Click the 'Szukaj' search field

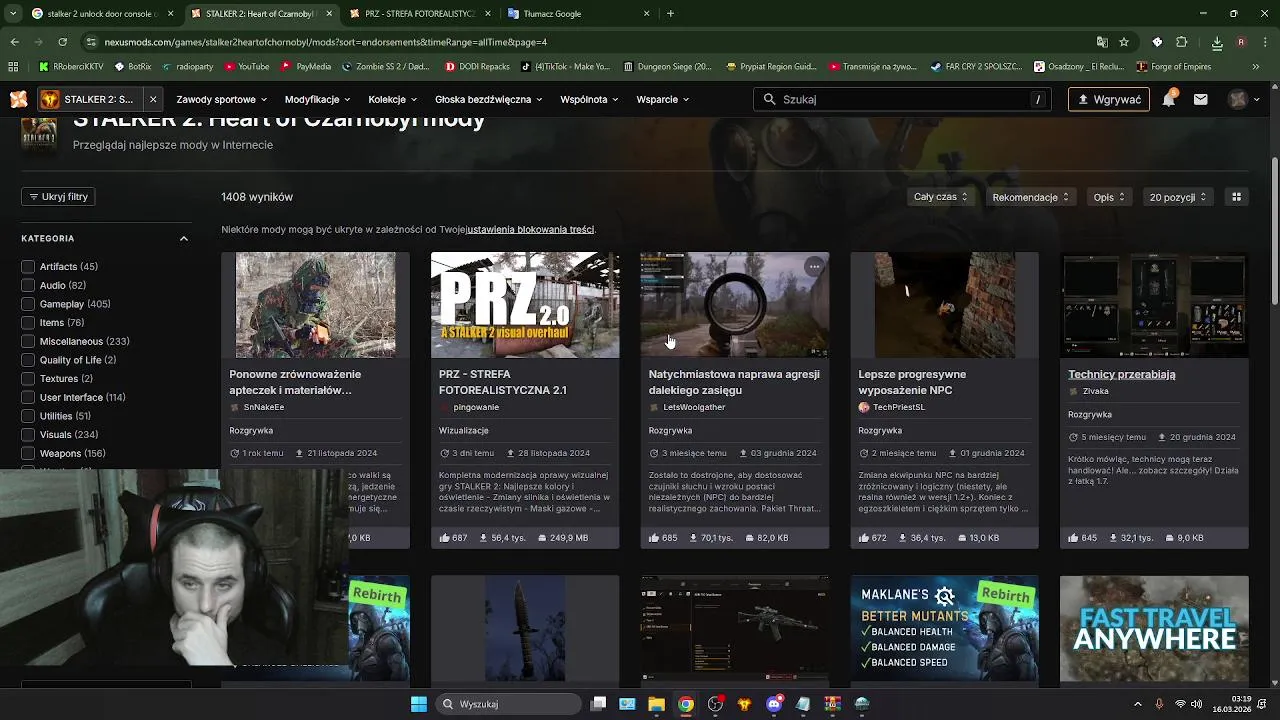903,99
